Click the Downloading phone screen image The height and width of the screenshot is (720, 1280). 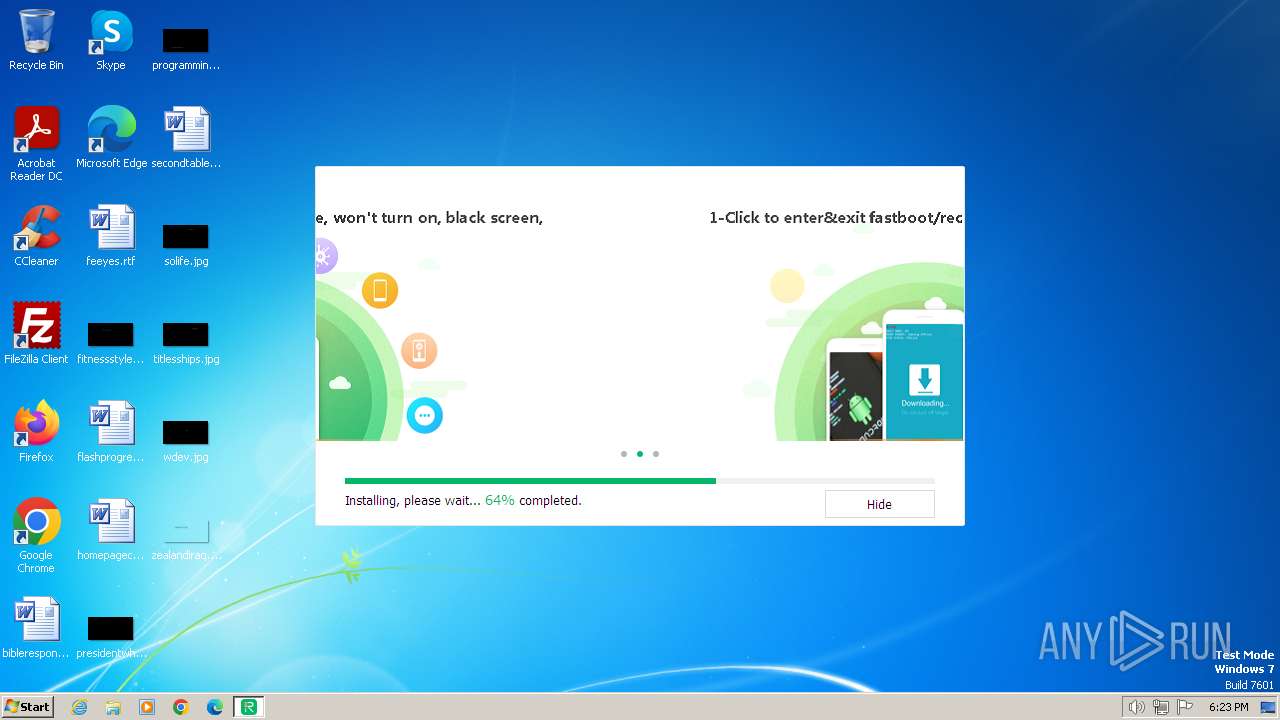pyautogui.click(x=924, y=375)
